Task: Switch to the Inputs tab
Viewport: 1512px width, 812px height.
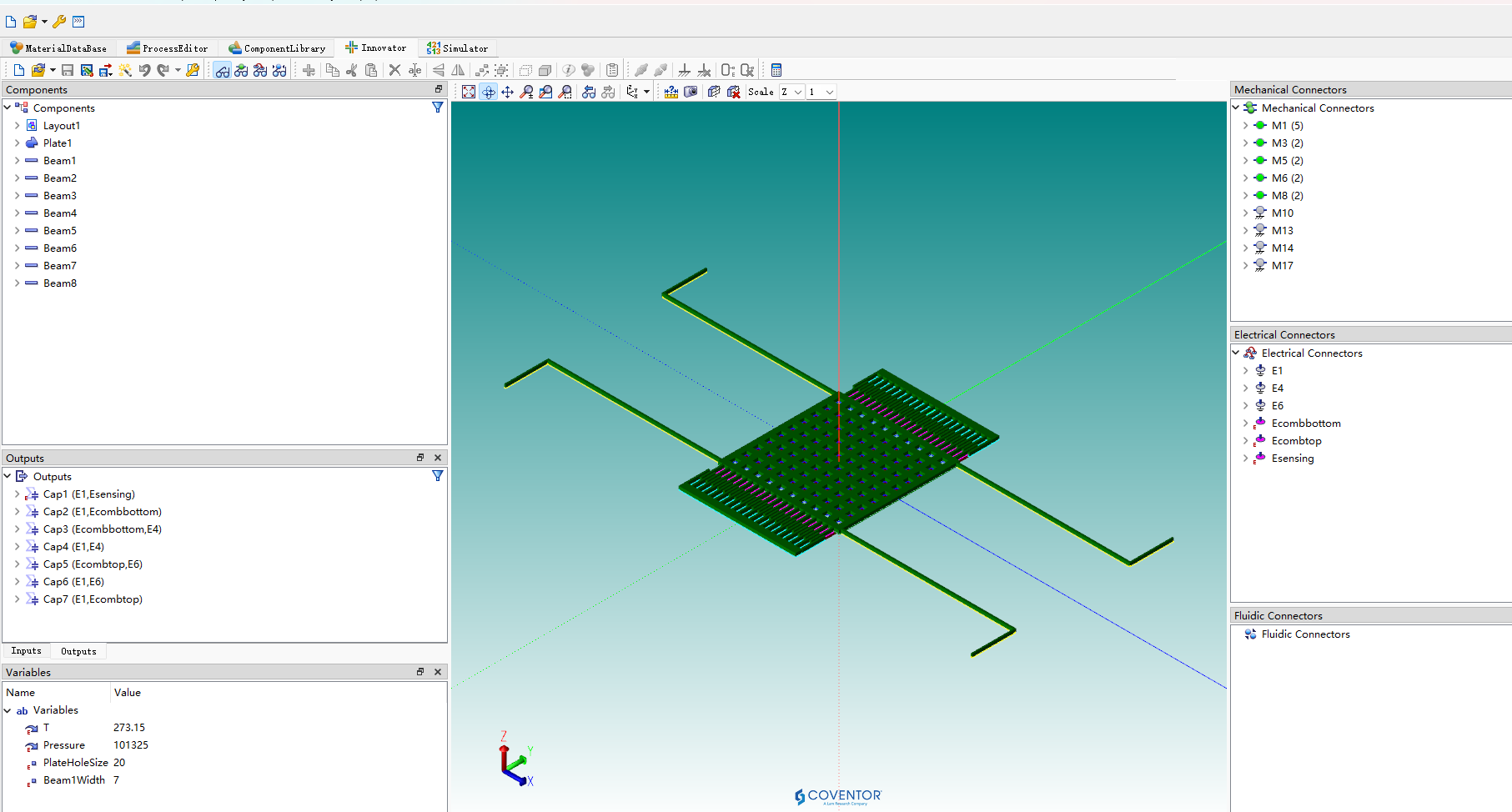Action: click(26, 651)
